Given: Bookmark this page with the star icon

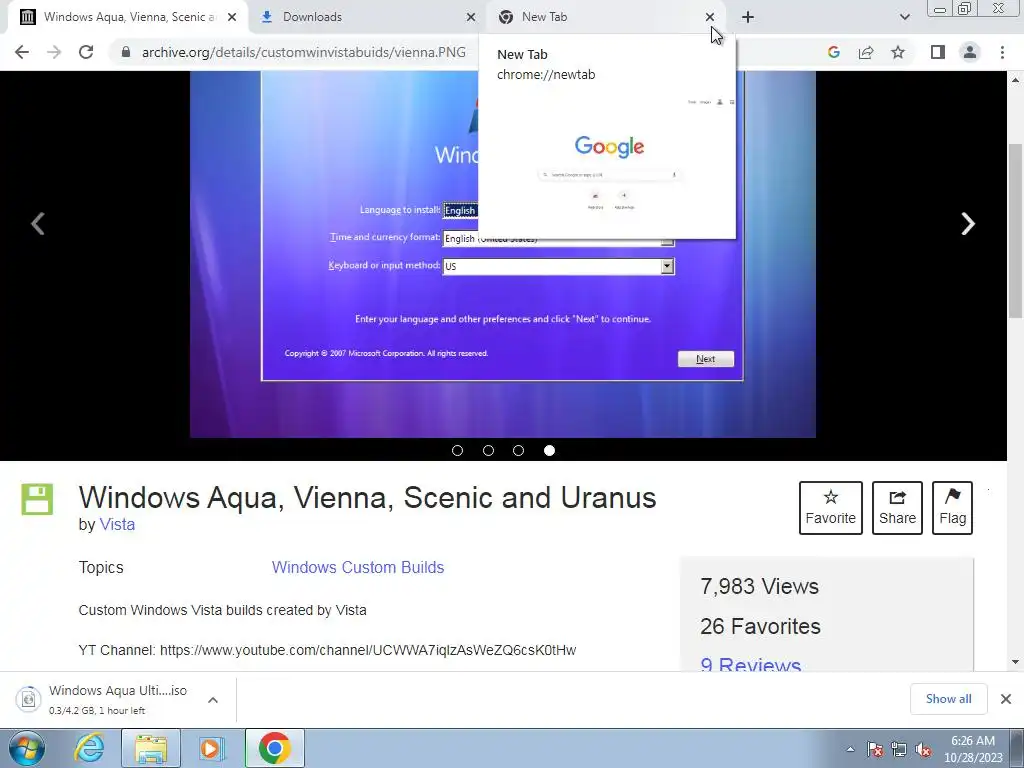Looking at the screenshot, I should (898, 52).
